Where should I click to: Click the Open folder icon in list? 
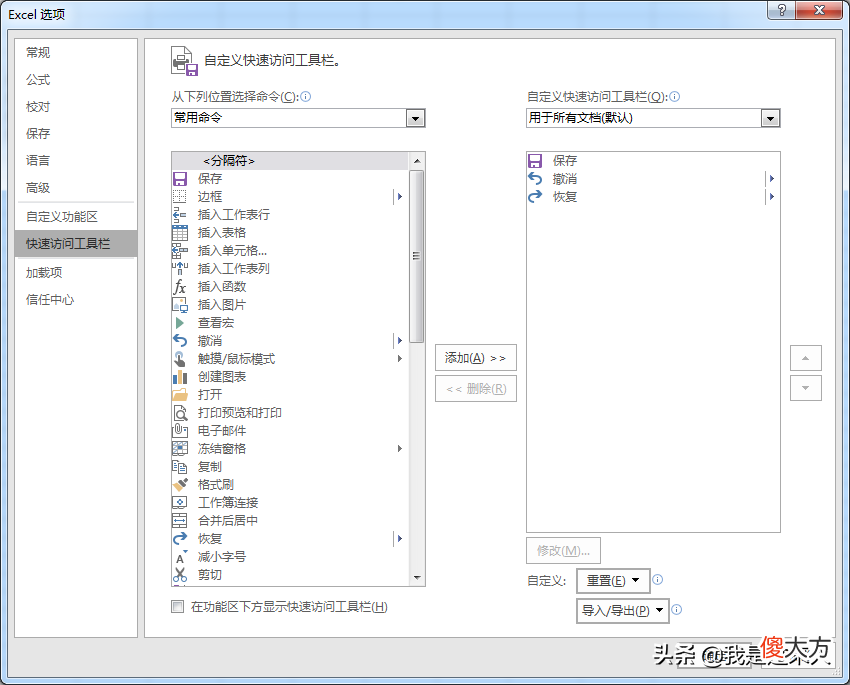coord(179,395)
